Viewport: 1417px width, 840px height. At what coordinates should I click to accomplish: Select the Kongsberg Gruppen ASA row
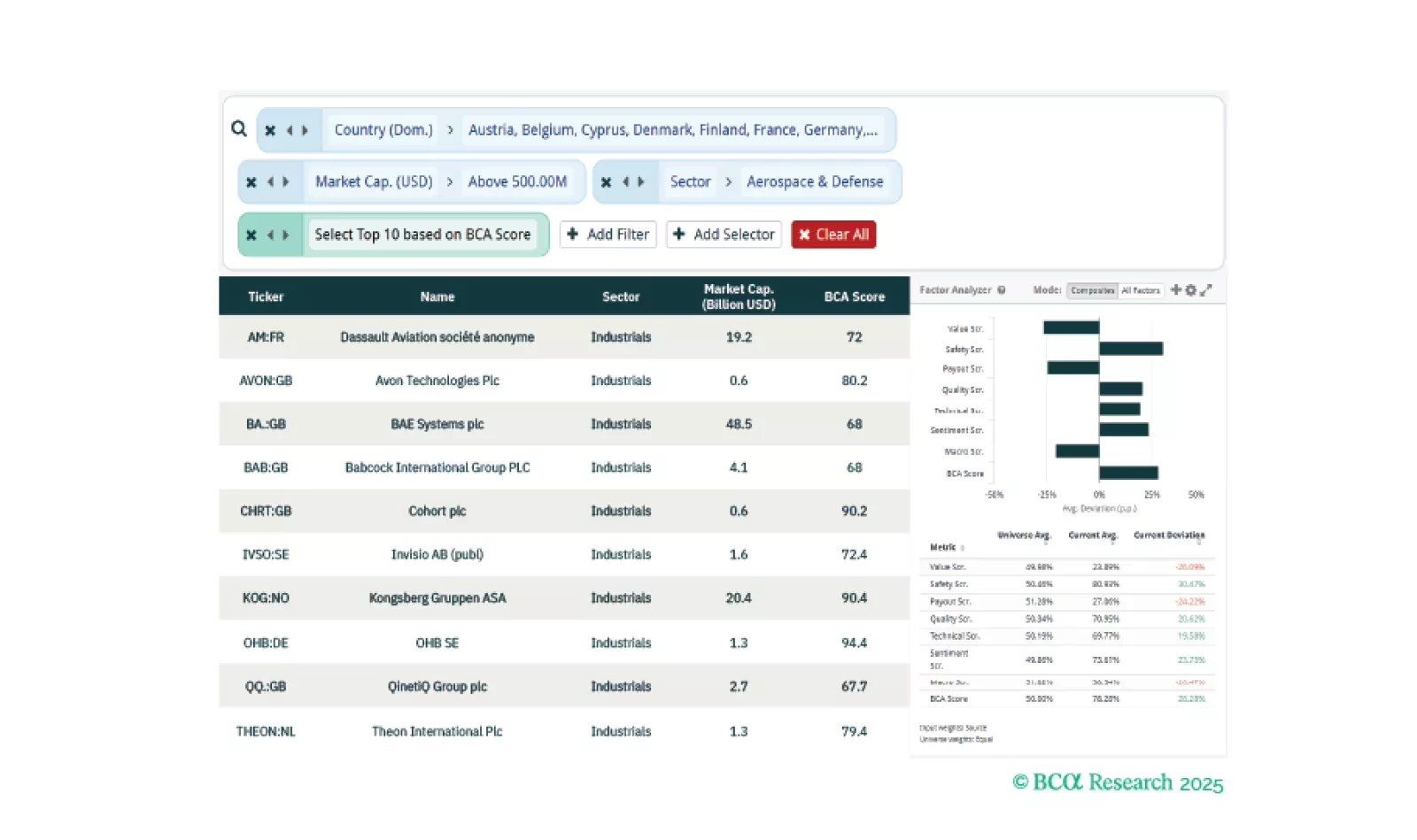point(437,598)
